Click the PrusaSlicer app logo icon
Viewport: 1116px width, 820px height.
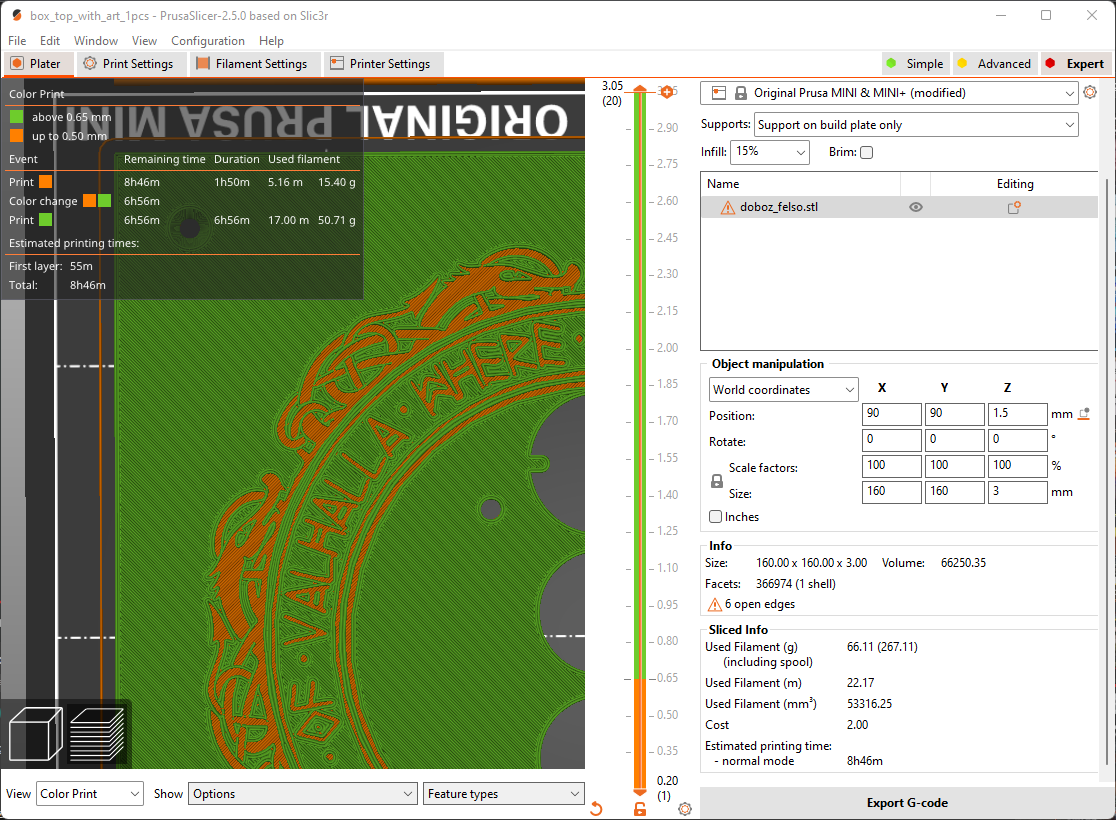click(x=17, y=15)
